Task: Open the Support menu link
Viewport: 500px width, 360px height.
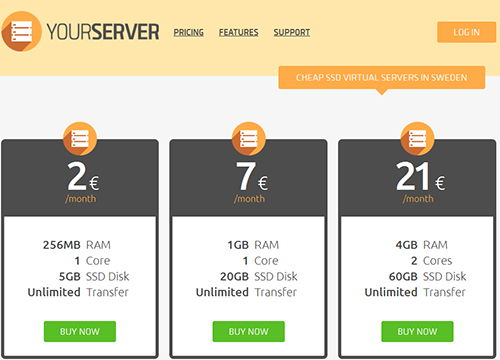Action: [292, 32]
